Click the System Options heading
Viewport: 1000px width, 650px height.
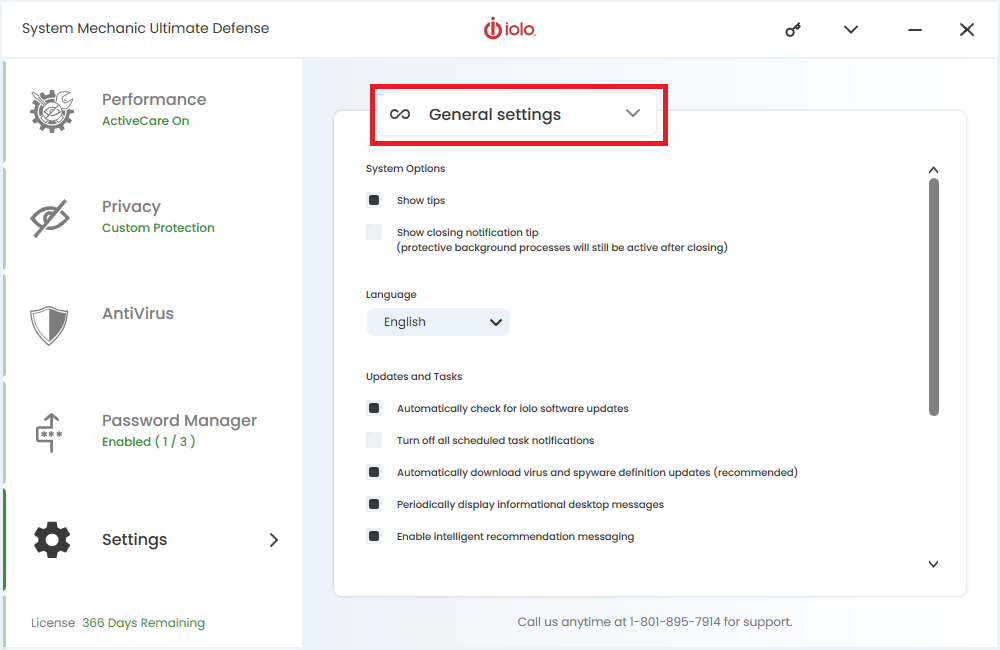[x=406, y=168]
